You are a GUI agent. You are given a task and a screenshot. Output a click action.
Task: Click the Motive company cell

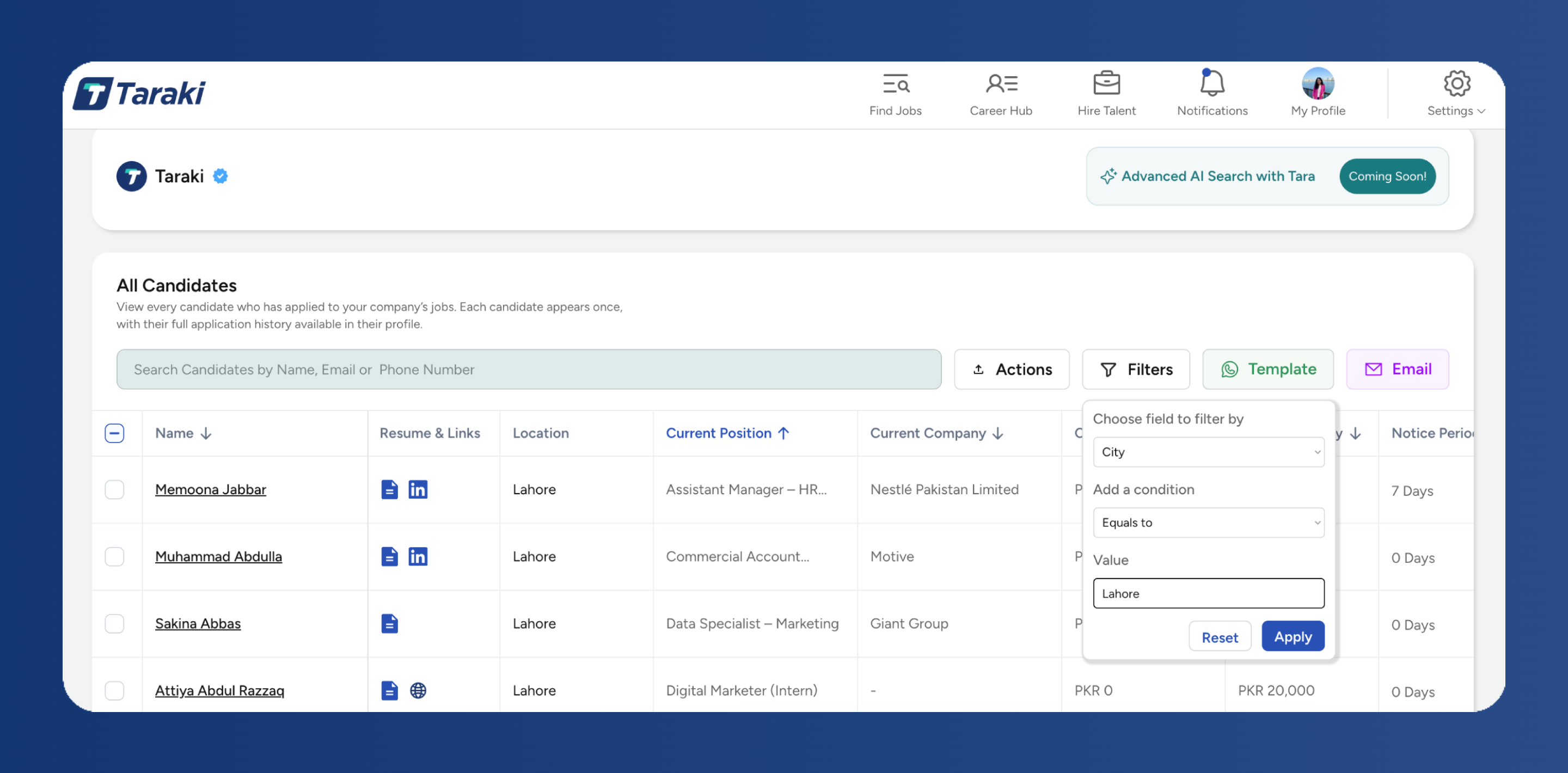click(892, 556)
